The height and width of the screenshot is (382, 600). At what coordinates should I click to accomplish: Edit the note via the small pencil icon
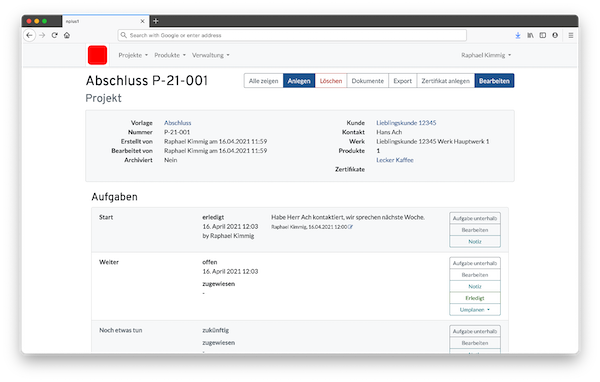point(351,227)
